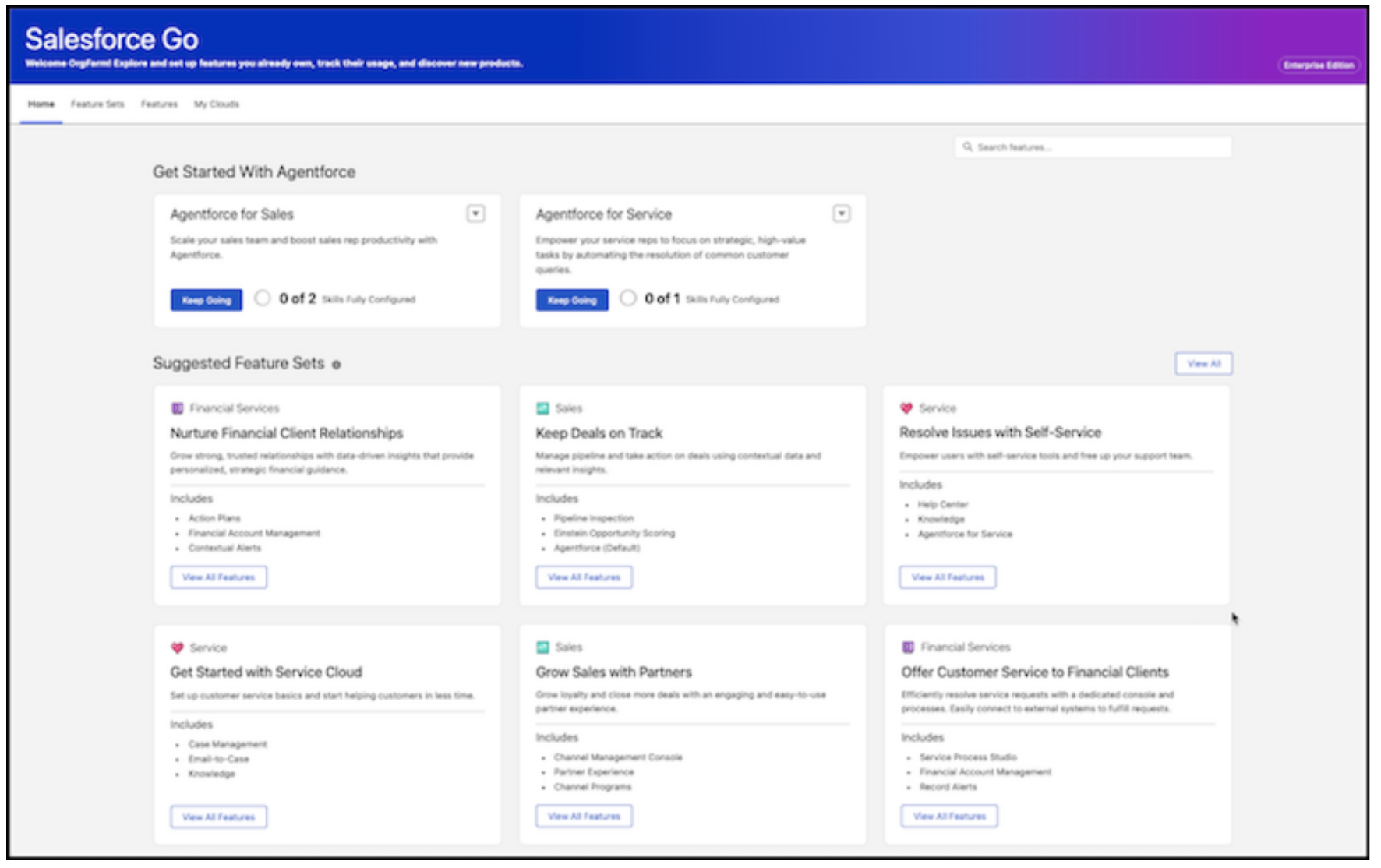1381x868 pixels.
Task: Click the Sales icon on Keep Deals on Track card
Action: [542, 408]
